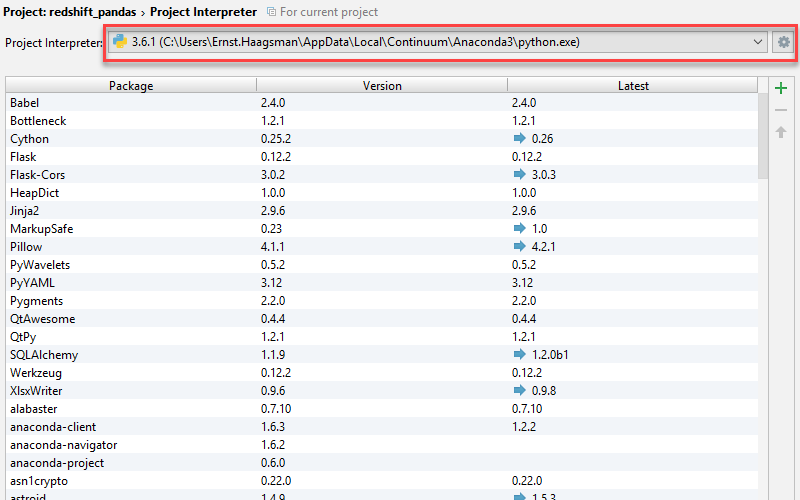The image size is (800, 500).
Task: Select the anaconda-navigator package row
Action: 382,444
